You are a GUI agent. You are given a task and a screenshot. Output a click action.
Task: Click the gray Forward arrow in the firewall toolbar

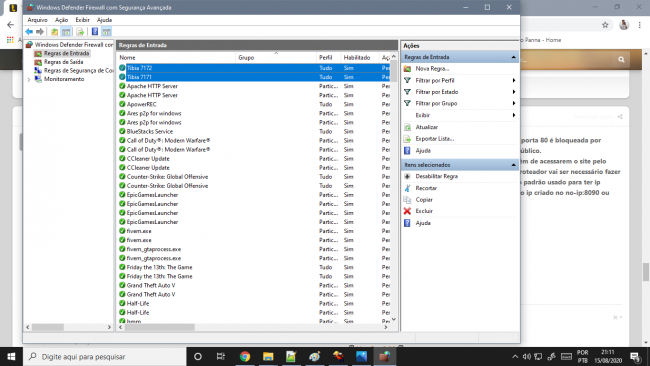click(x=40, y=32)
